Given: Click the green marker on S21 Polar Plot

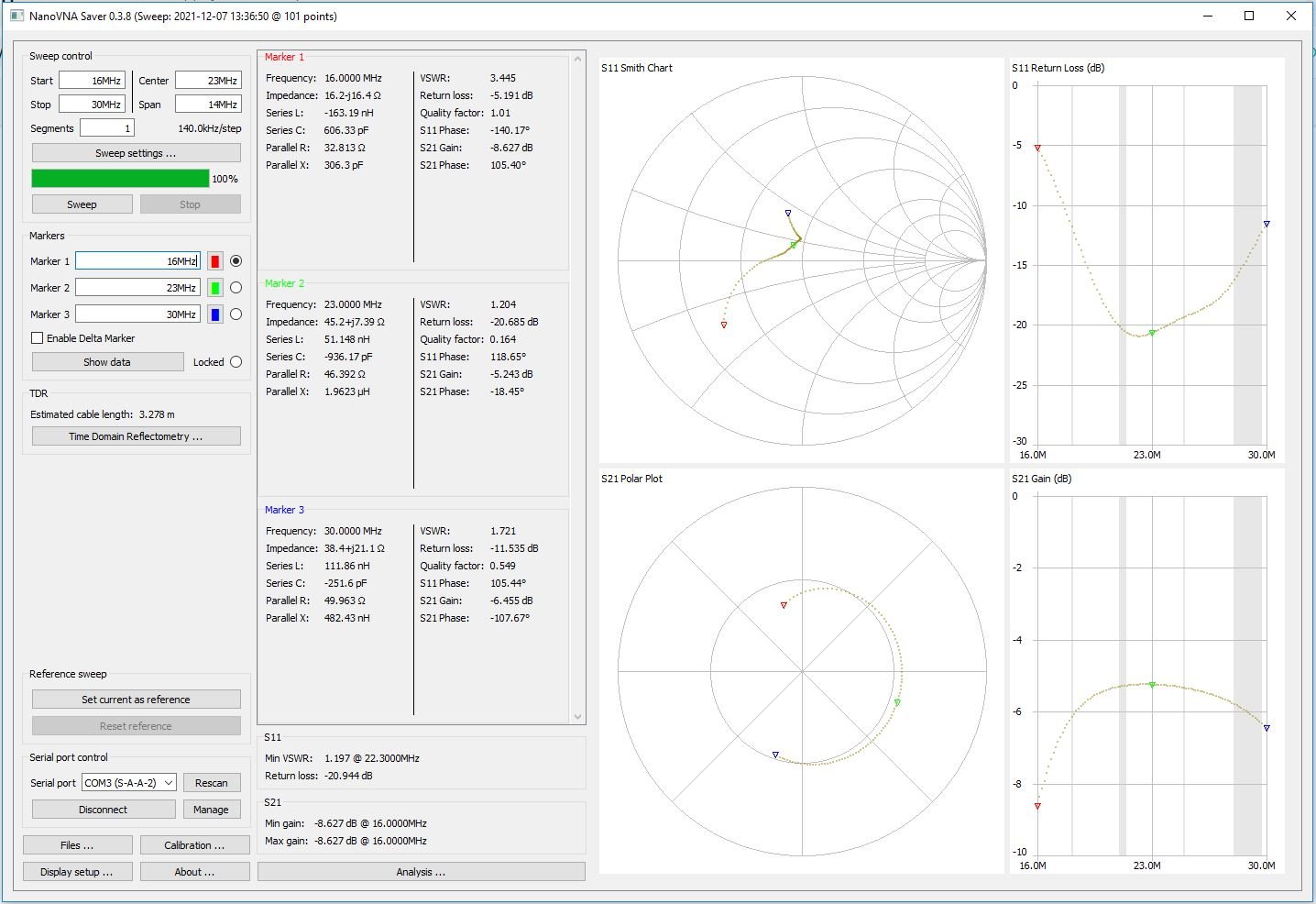Looking at the screenshot, I should pos(897,702).
